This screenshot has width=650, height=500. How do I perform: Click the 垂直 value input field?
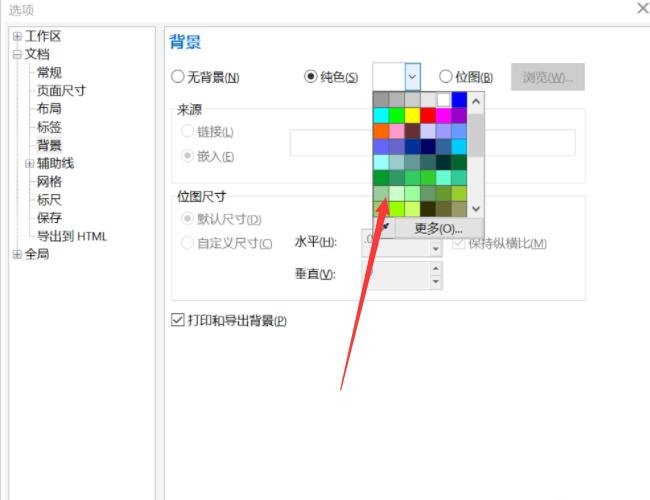click(396, 275)
